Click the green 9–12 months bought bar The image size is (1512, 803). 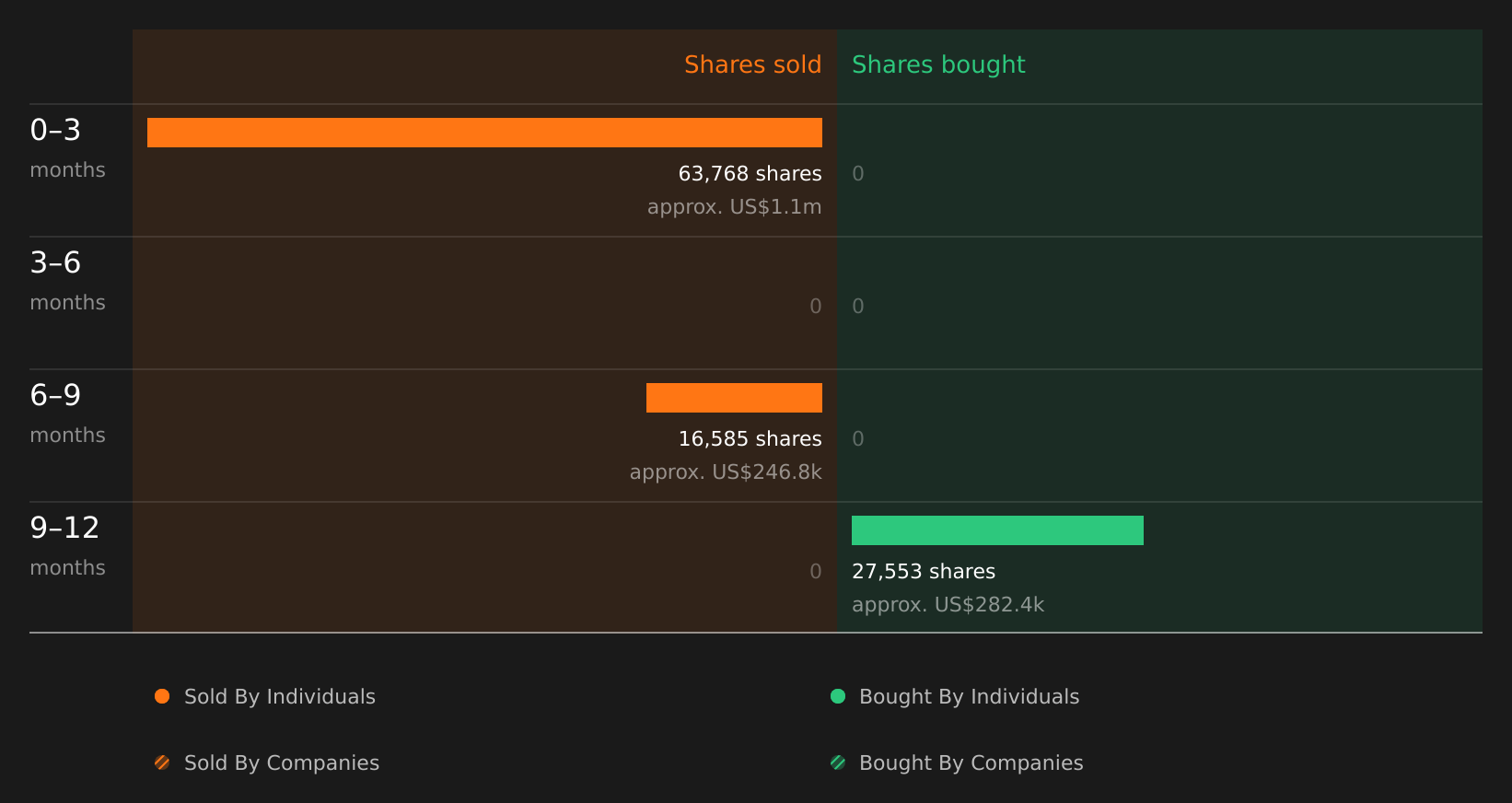click(x=997, y=530)
